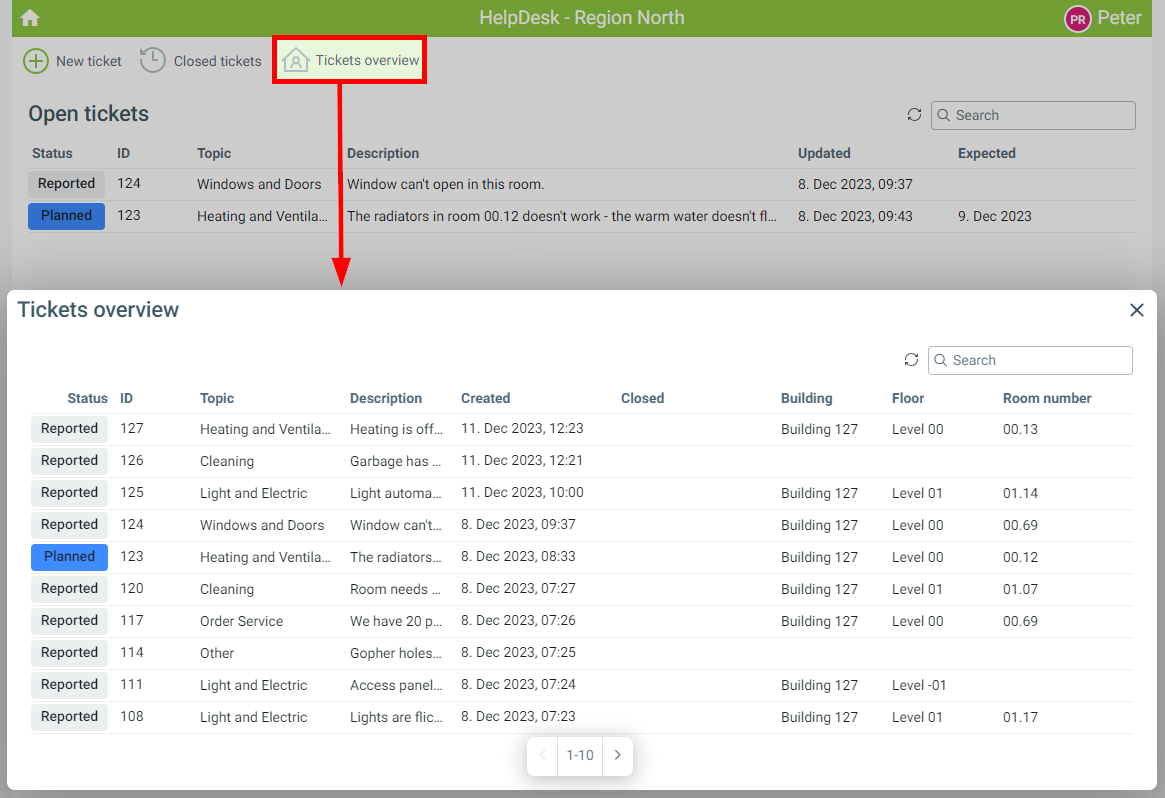The height and width of the screenshot is (798, 1165).
Task: Click the New ticket plus icon
Action: [35, 61]
